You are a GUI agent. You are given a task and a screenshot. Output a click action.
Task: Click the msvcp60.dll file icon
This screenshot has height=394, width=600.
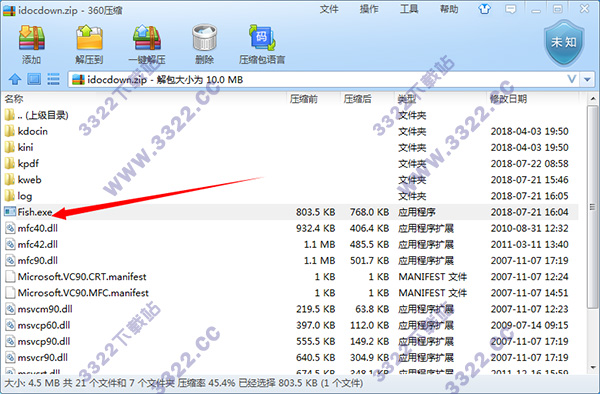10,325
